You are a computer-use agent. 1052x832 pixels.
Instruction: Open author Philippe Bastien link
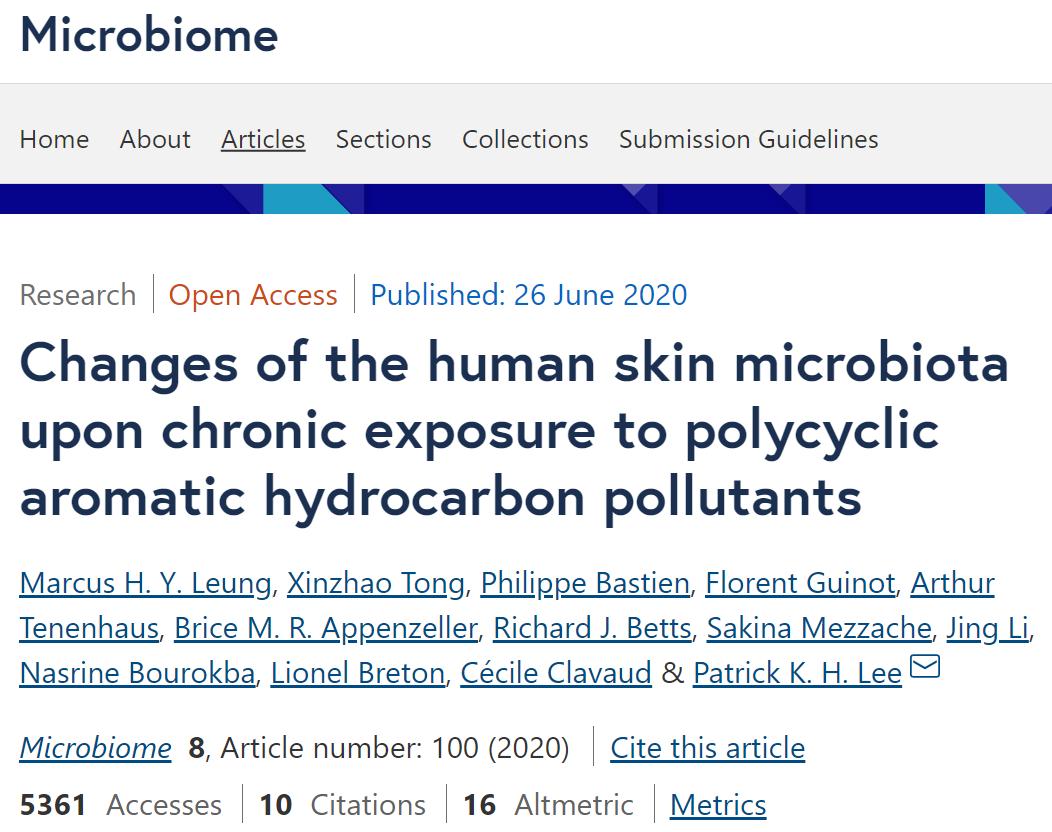pyautogui.click(x=585, y=583)
